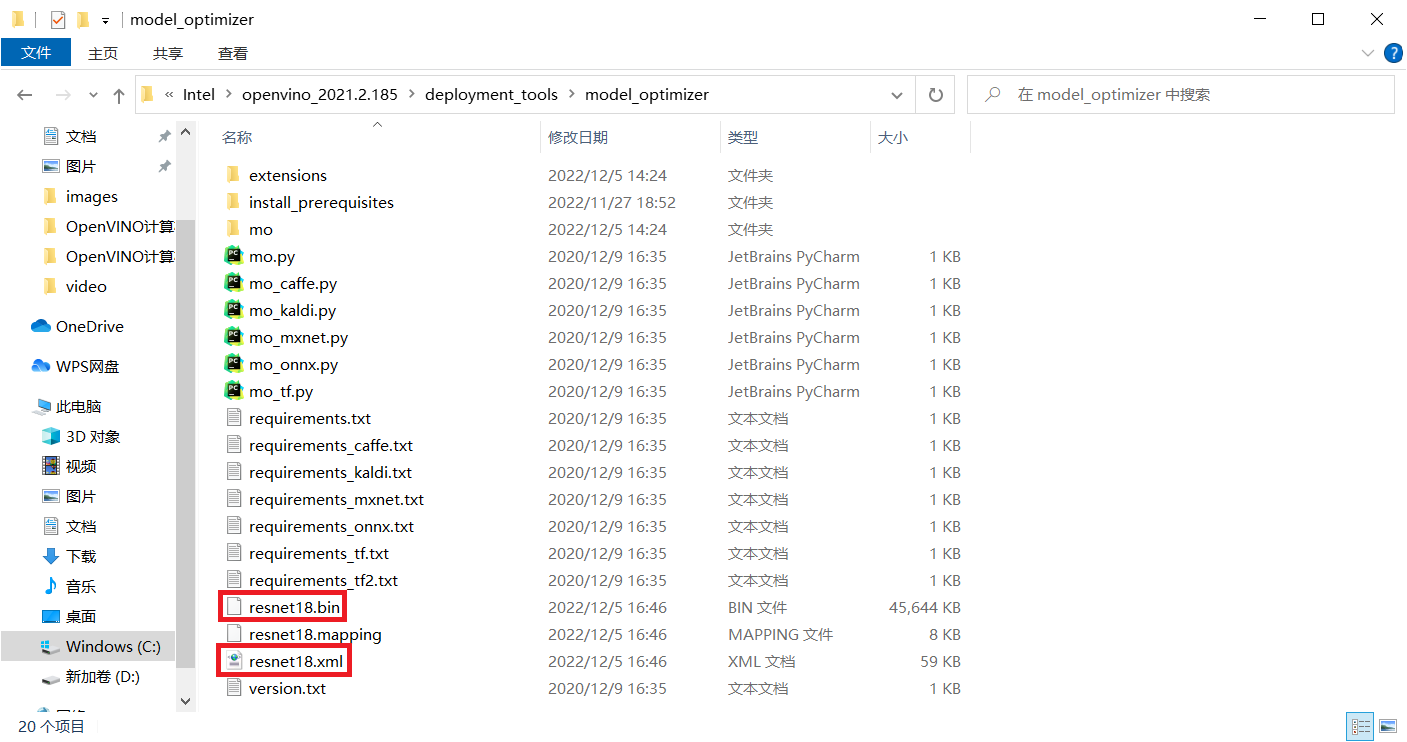This screenshot has width=1407, height=742.
Task: Open the 主页 ribbon tab
Action: tap(103, 53)
